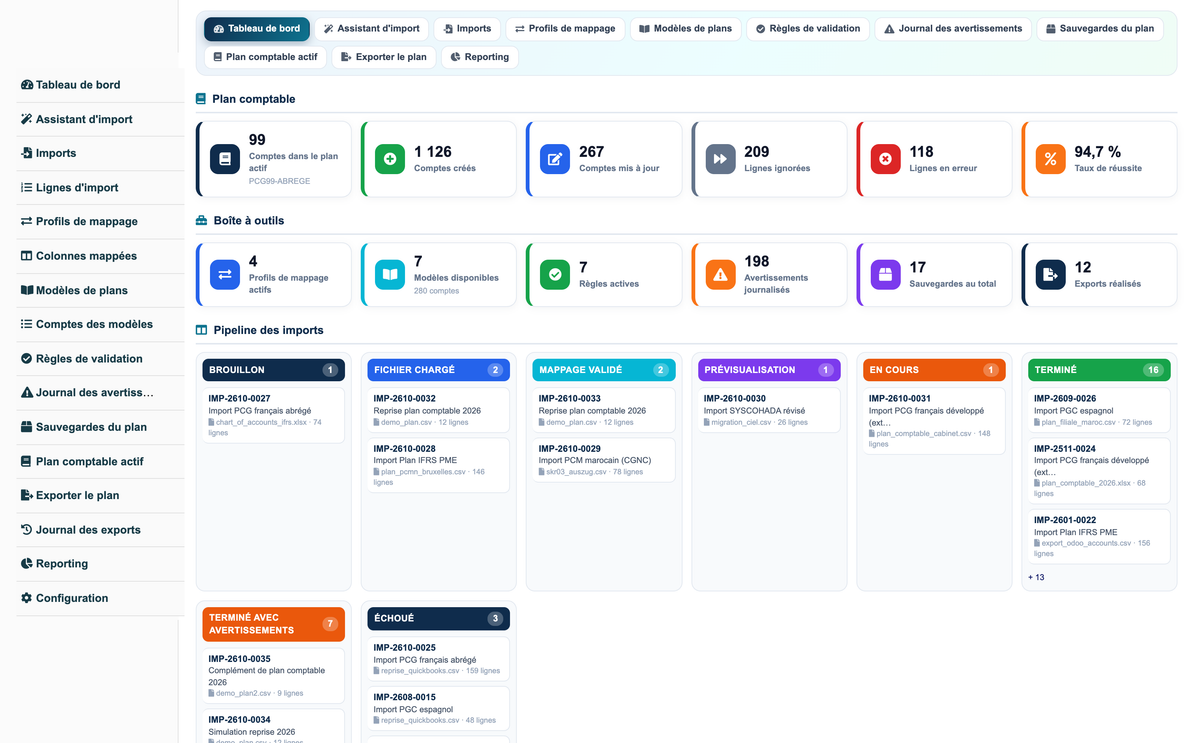The image size is (1200, 743).
Task: Click the Terminé column header
Action: (x=1099, y=370)
